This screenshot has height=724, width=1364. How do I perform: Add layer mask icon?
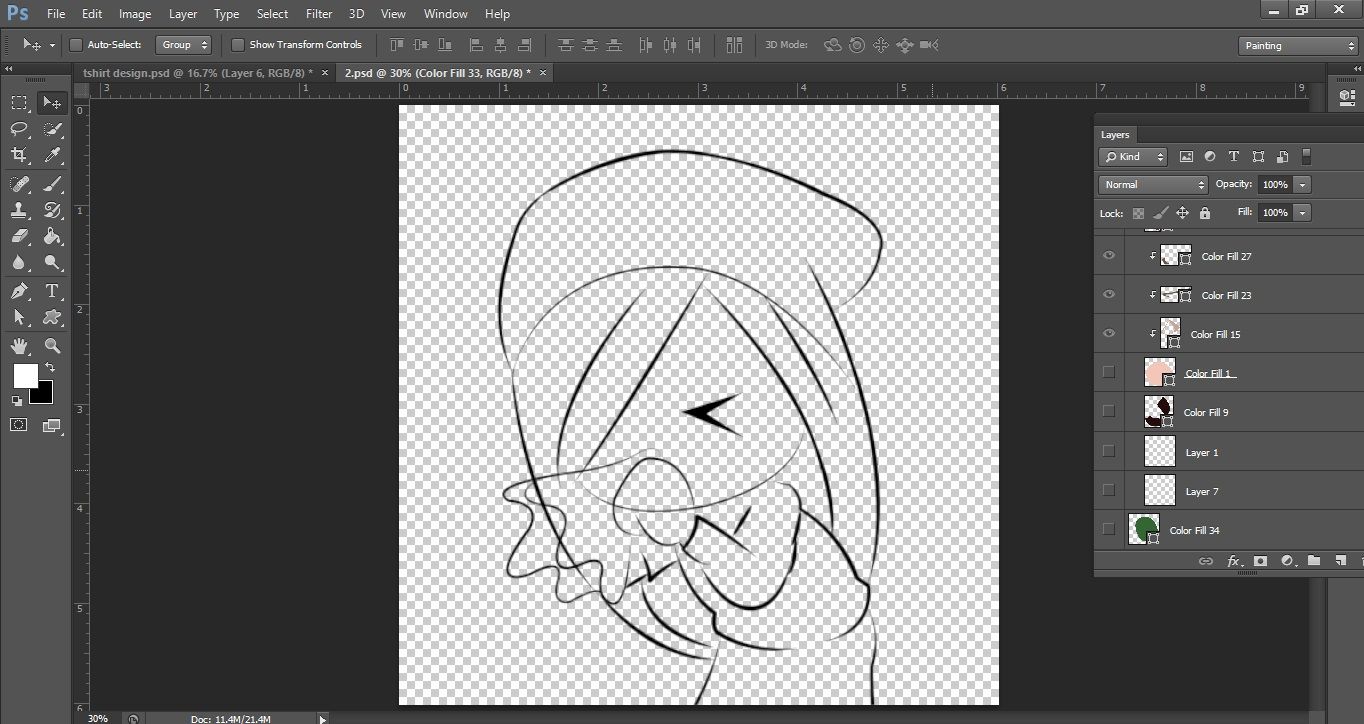(1260, 561)
